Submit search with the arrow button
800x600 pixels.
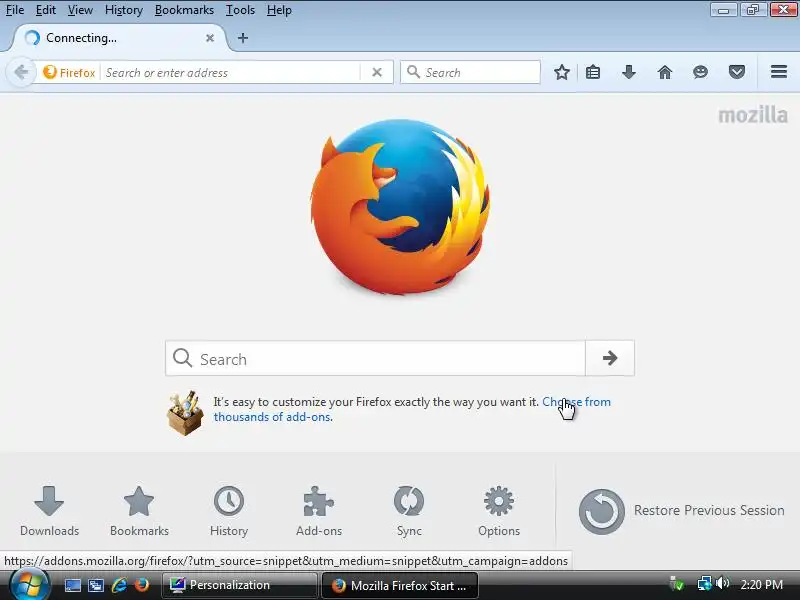pos(610,358)
